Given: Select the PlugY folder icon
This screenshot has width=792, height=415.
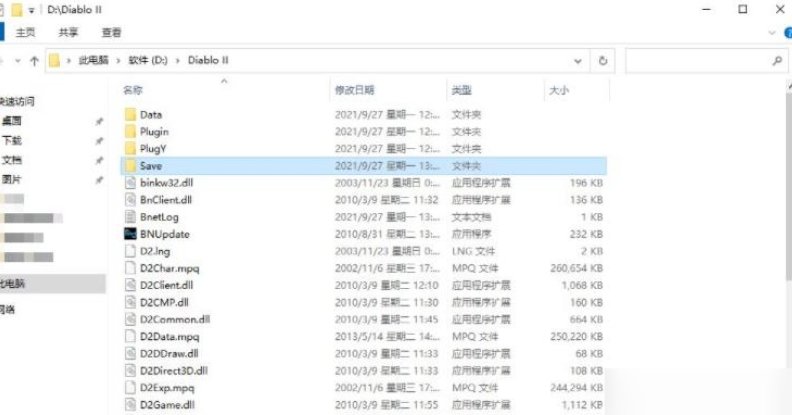Looking at the screenshot, I should (x=130, y=149).
